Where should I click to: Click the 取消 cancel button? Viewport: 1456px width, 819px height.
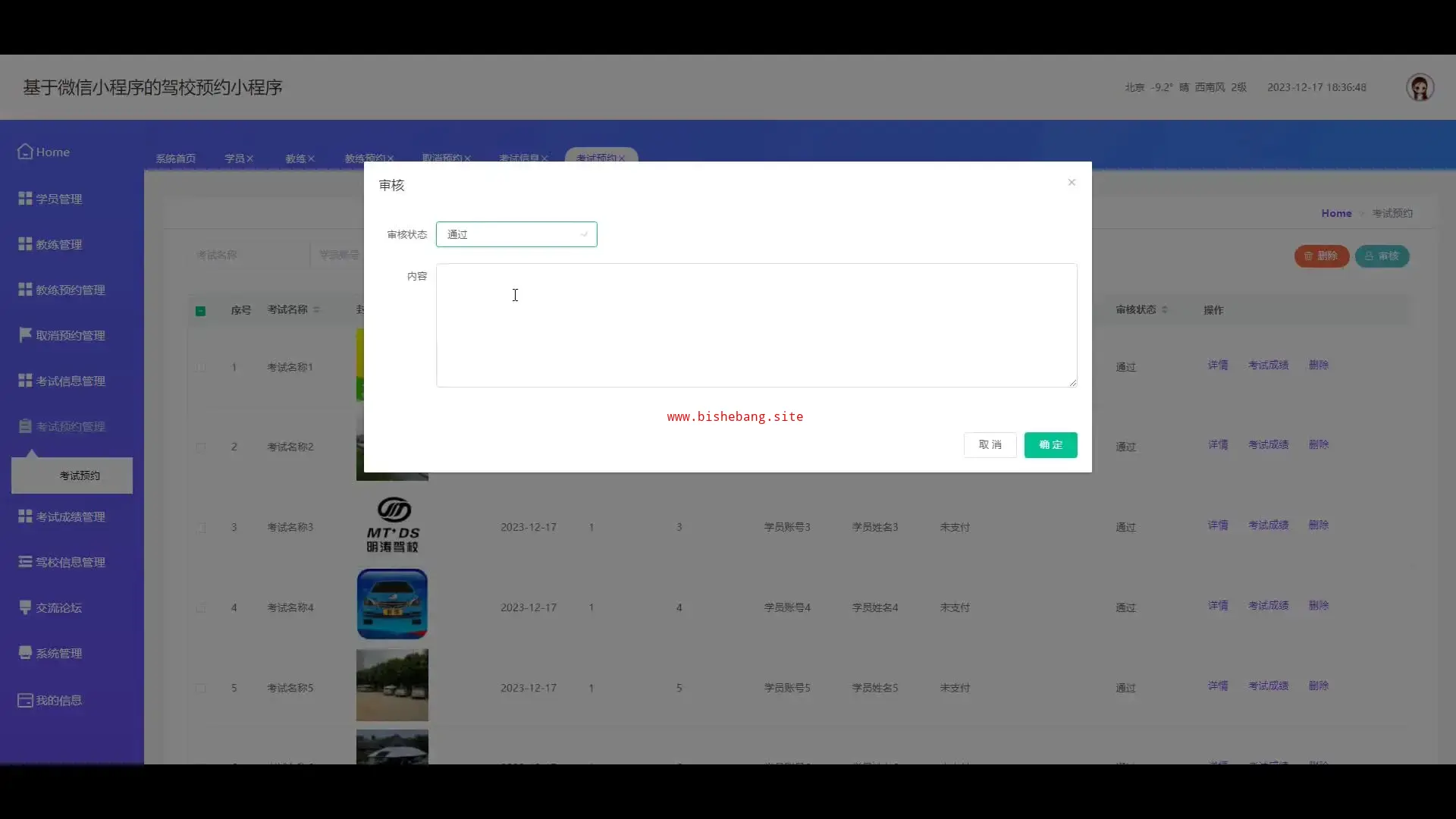click(x=990, y=445)
